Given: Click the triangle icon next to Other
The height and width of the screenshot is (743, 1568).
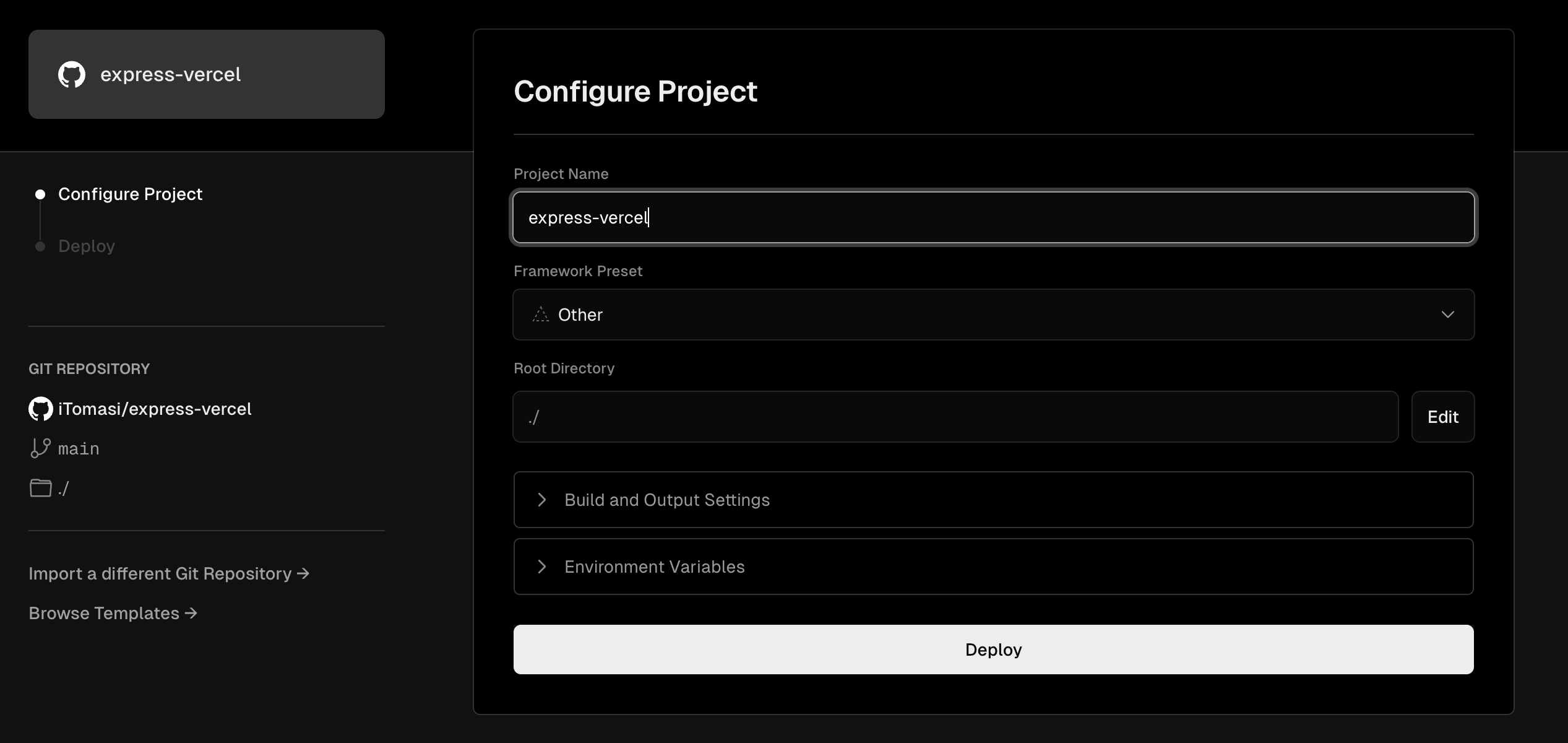Looking at the screenshot, I should 540,315.
